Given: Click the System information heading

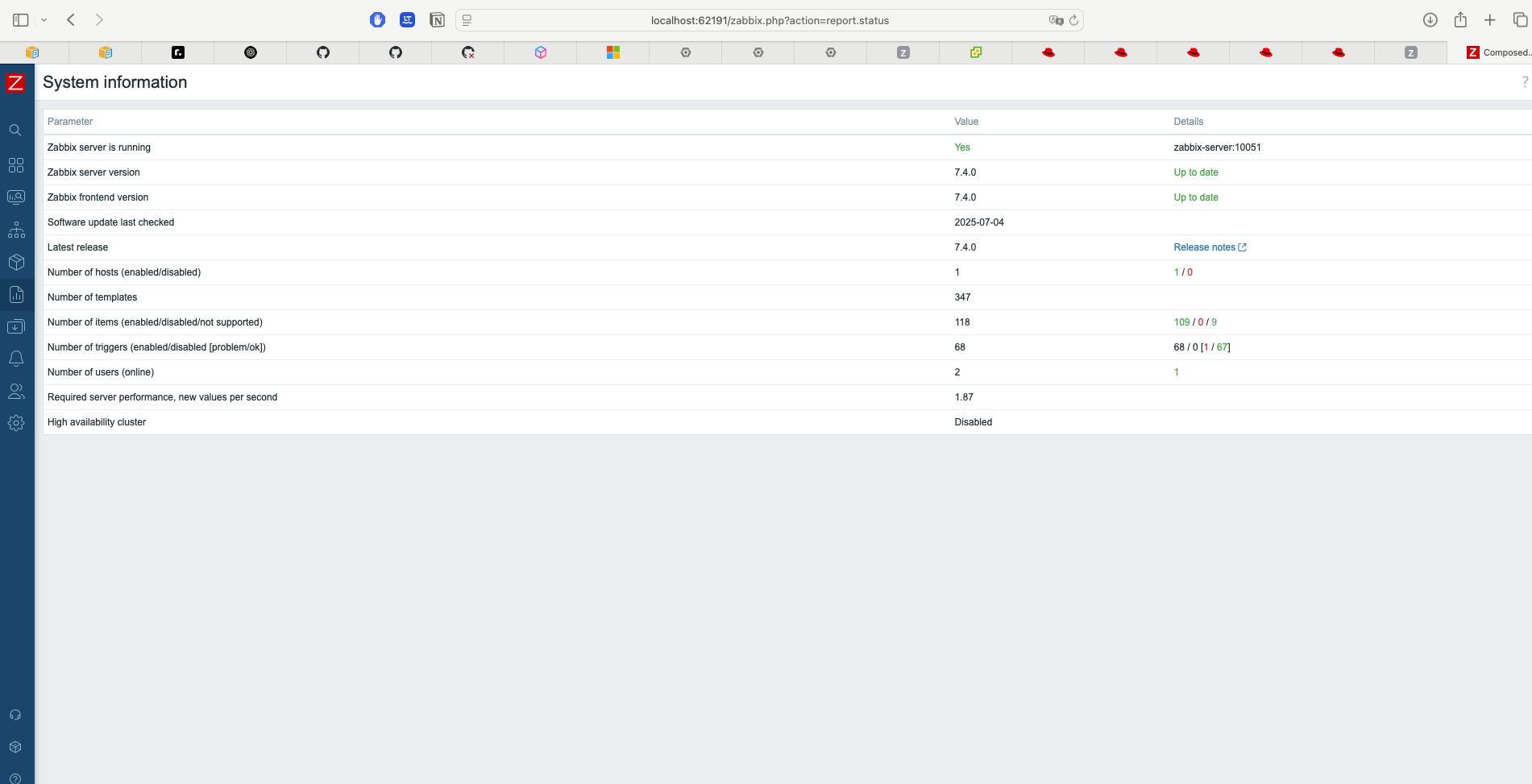Looking at the screenshot, I should [114, 82].
